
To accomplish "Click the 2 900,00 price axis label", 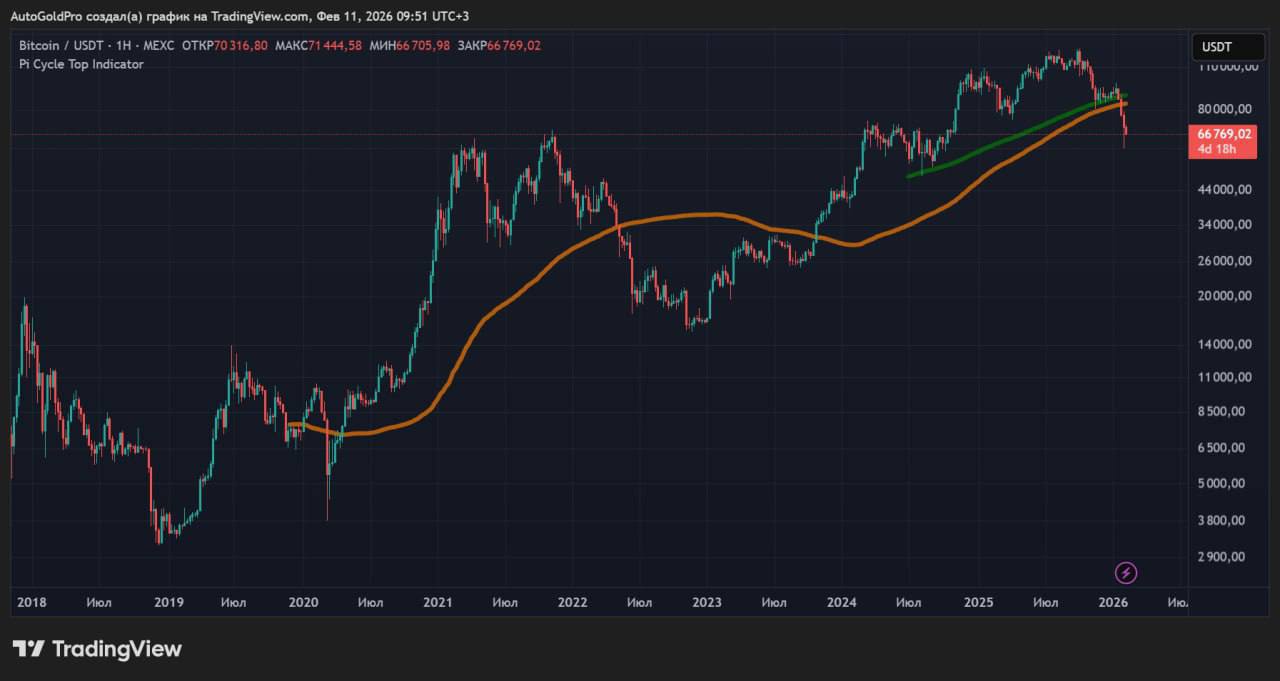I will pos(1225,557).
